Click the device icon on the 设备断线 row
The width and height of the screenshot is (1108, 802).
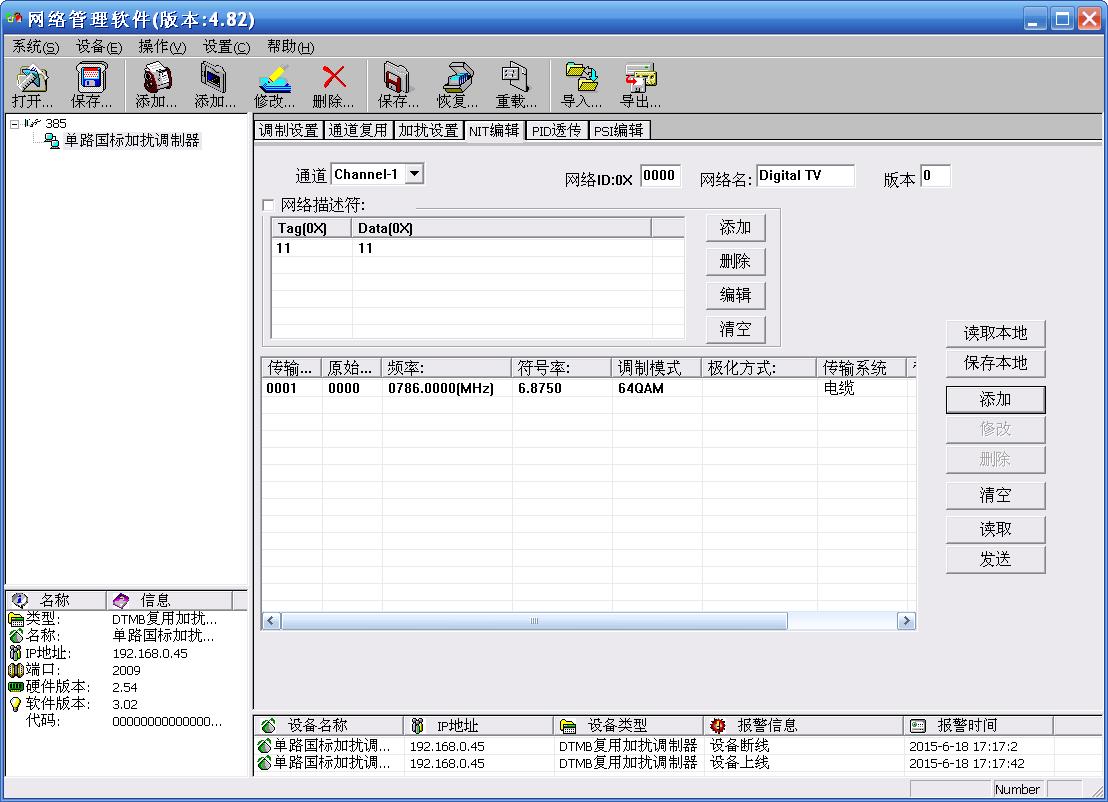[264, 745]
